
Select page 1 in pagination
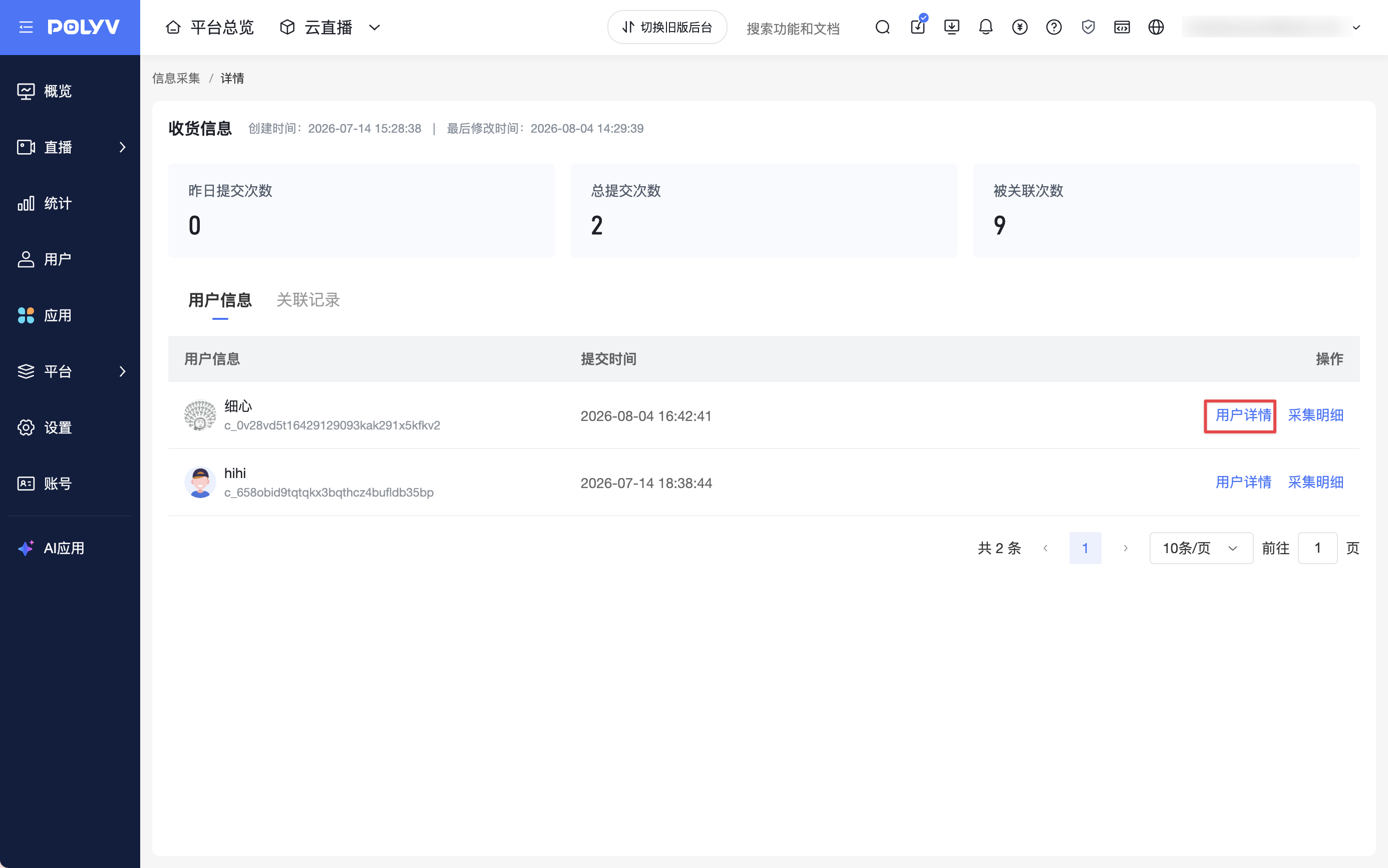click(1085, 548)
